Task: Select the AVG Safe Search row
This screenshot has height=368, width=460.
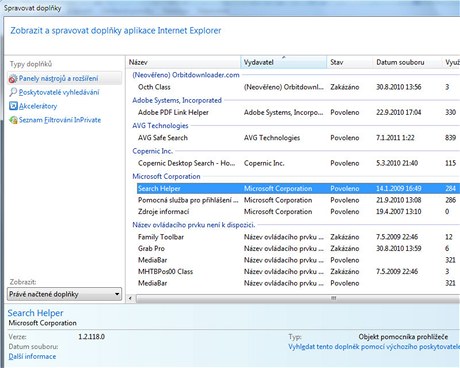Action: coord(298,138)
